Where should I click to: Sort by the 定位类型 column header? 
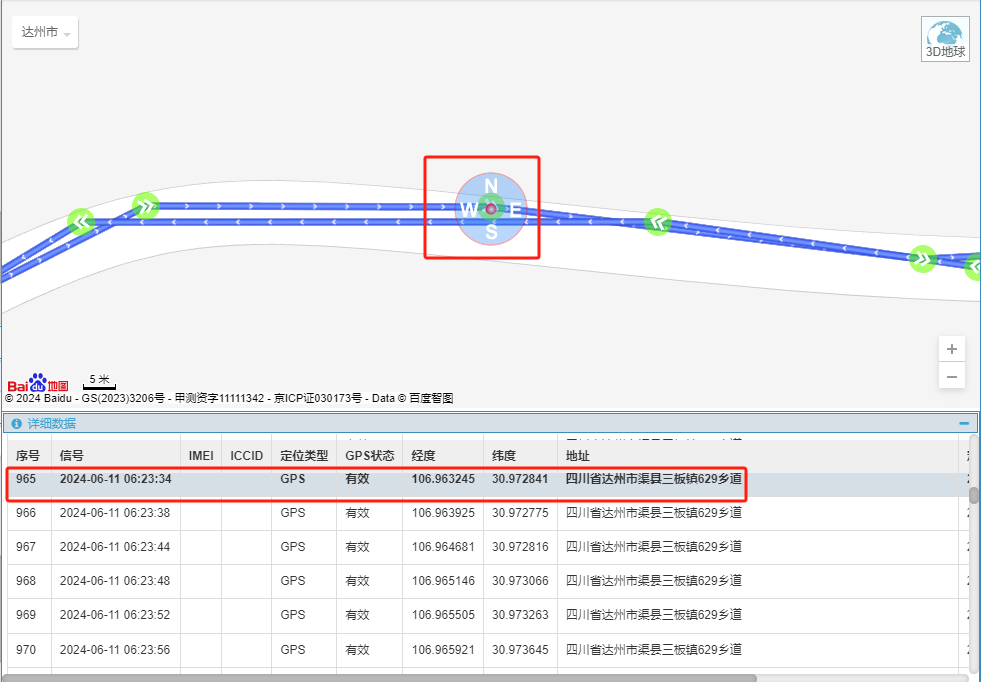304,455
